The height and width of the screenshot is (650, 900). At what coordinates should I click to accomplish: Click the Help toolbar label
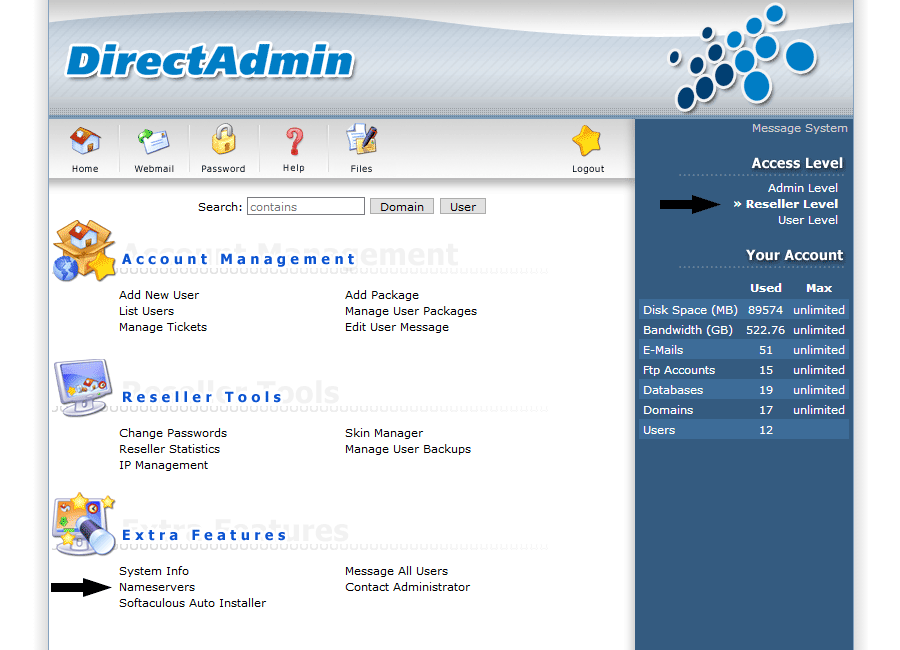click(293, 168)
